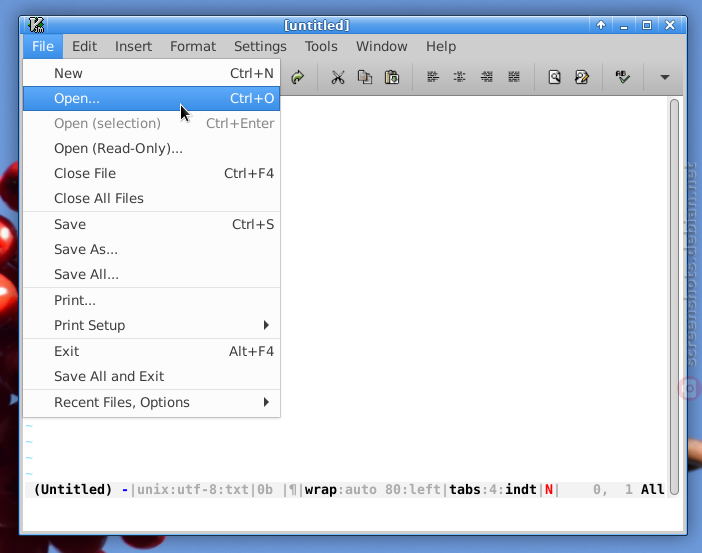Click the Paste clipboard icon

tap(392, 77)
